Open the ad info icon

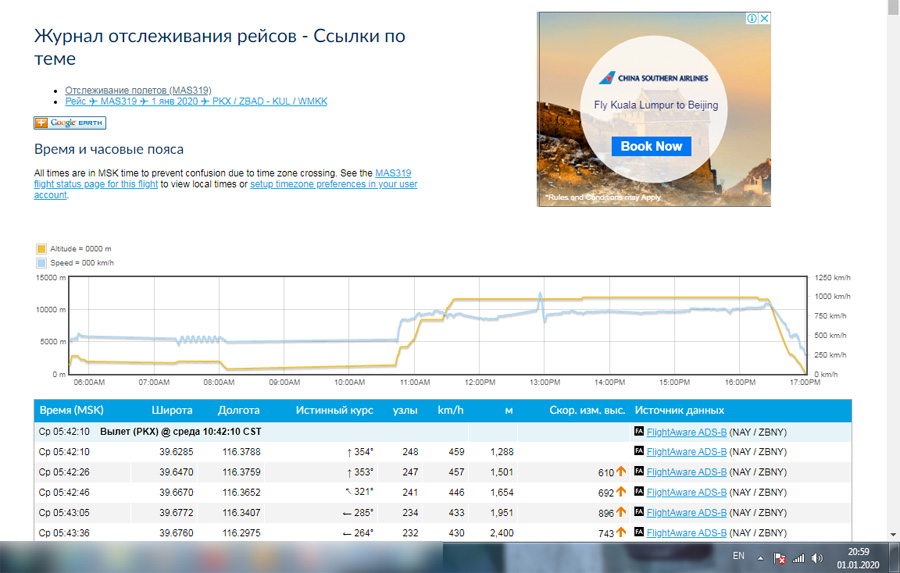pyautogui.click(x=752, y=18)
